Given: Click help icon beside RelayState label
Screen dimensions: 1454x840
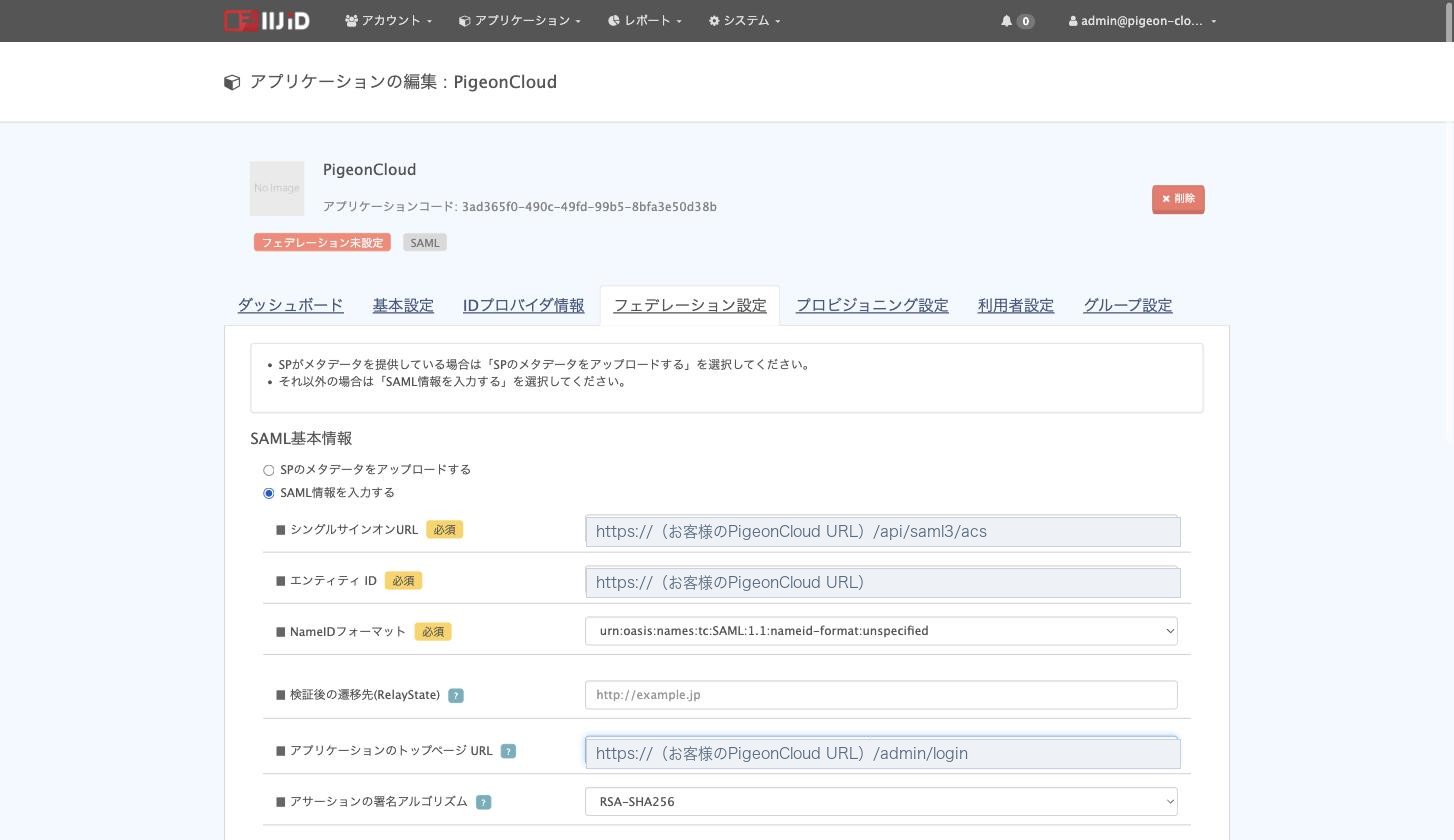Looking at the screenshot, I should (456, 695).
